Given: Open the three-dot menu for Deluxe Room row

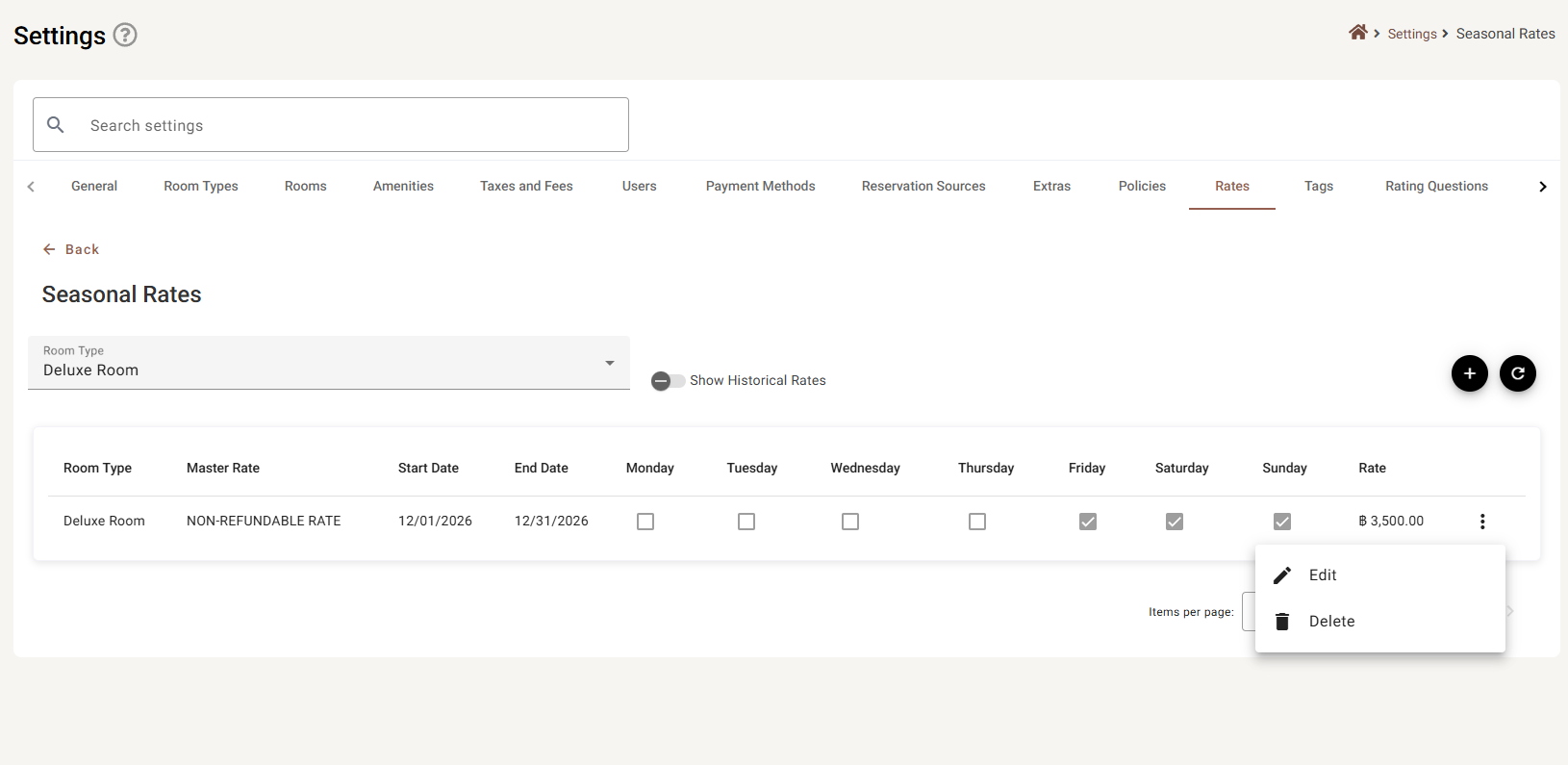Looking at the screenshot, I should click(1482, 522).
